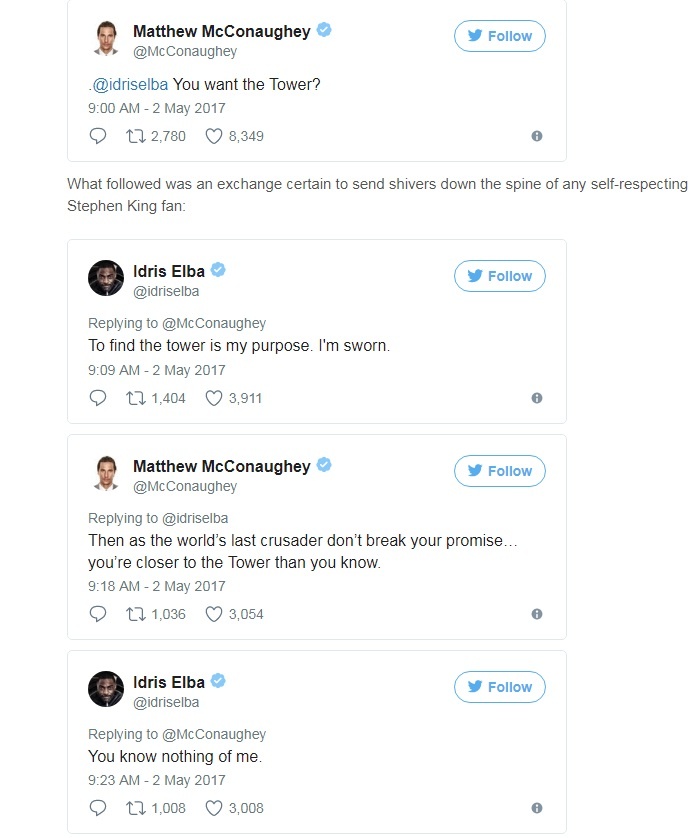Follow Matthew McConaughey in the first tweet

pyautogui.click(x=500, y=36)
